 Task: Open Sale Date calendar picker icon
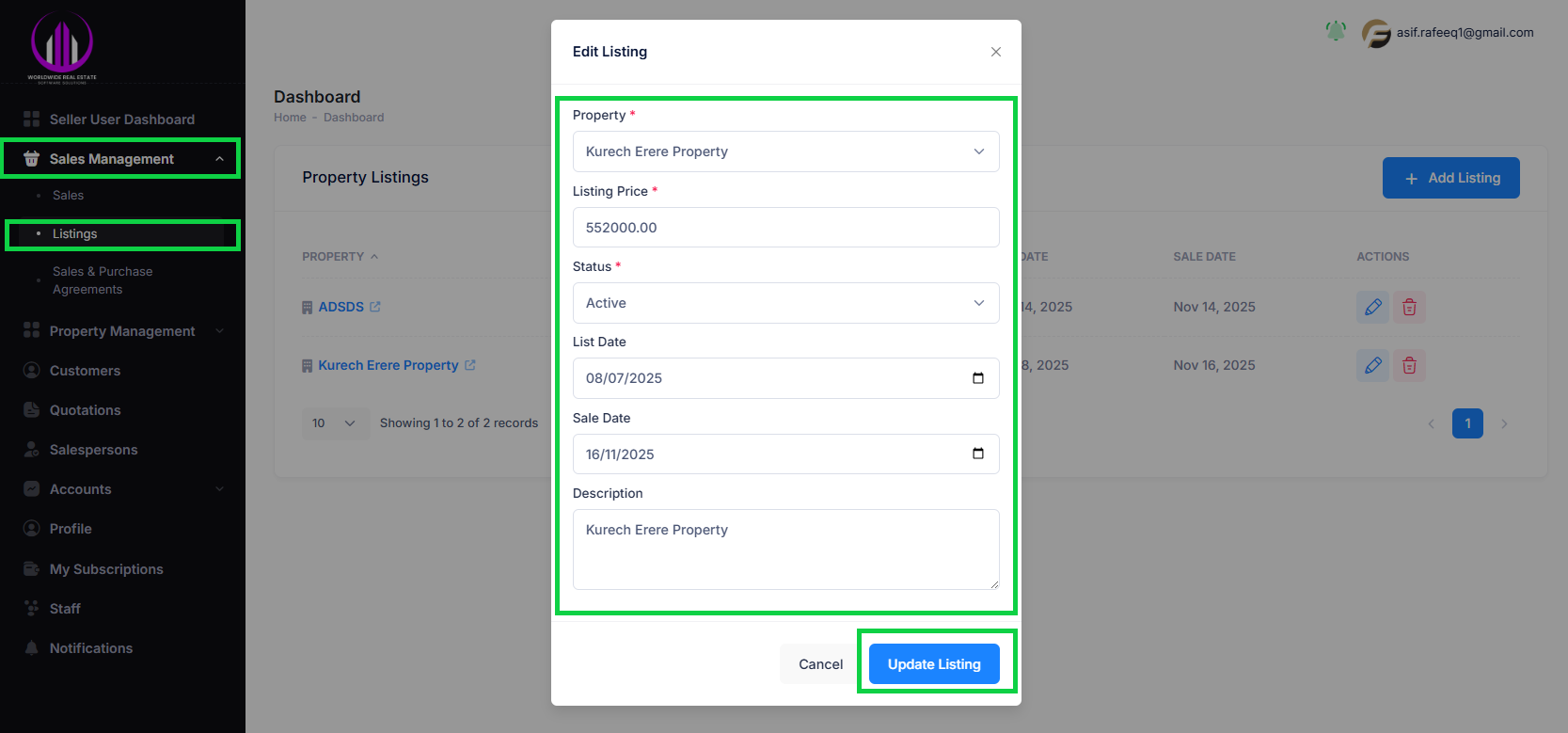(x=978, y=454)
